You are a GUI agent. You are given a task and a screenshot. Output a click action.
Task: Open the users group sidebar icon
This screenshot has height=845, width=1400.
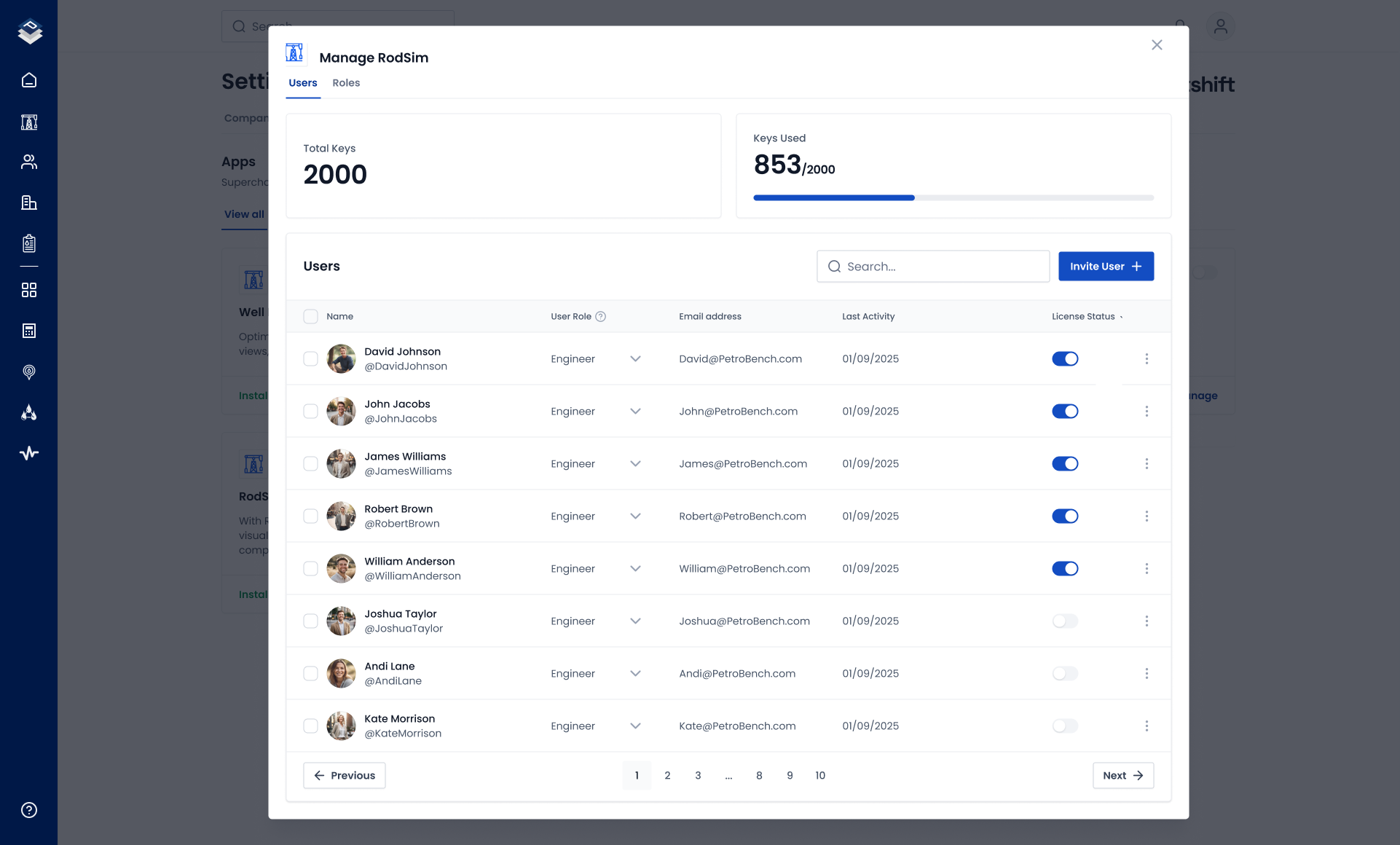29,162
